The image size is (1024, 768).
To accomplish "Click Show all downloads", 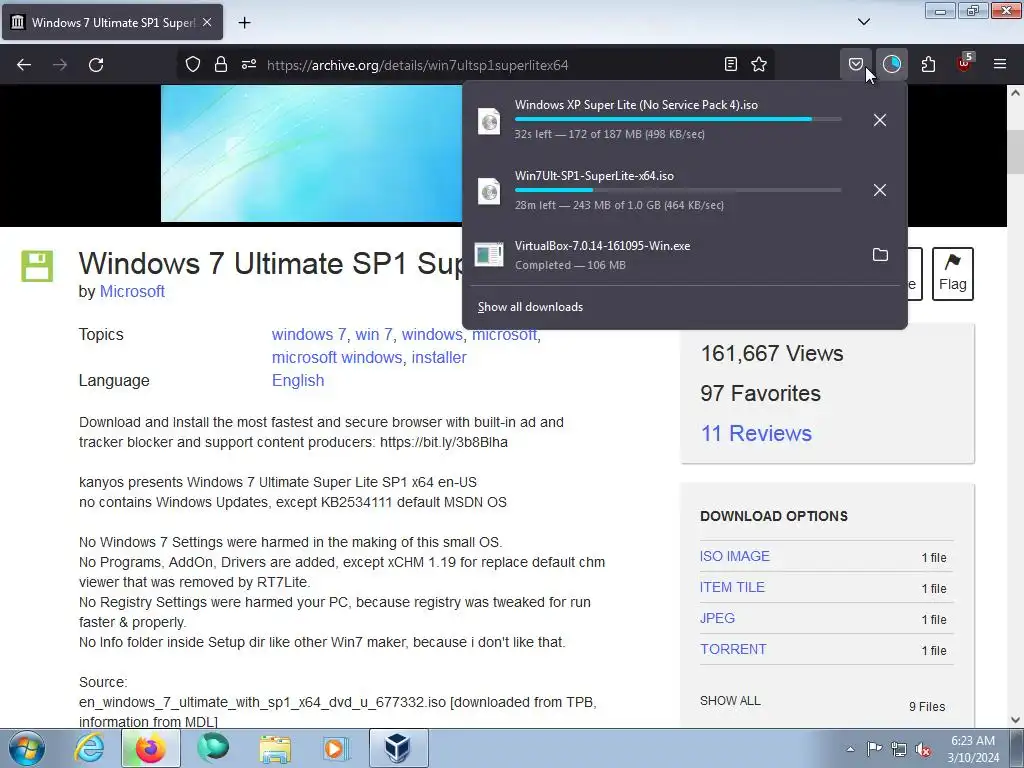I will click(530, 307).
